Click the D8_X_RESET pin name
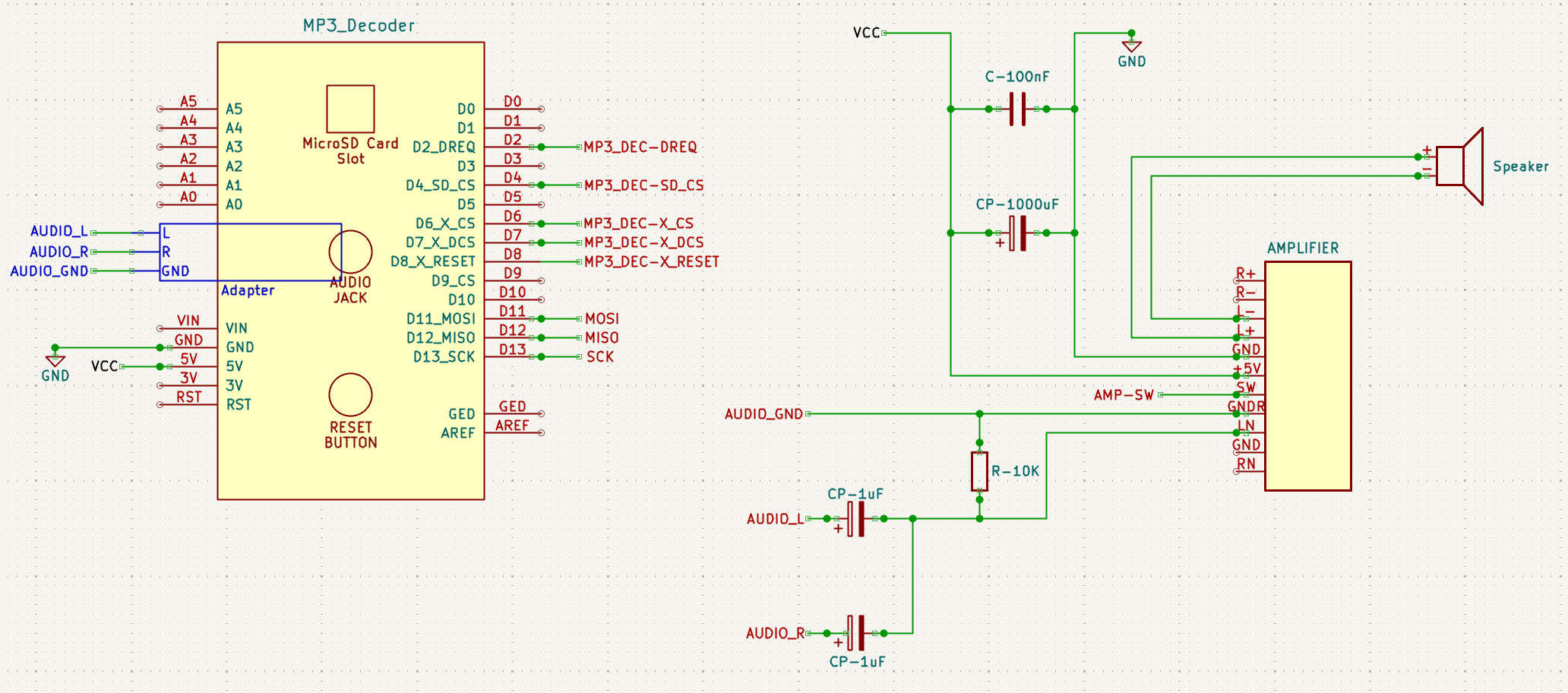Image resolution: width=1568 pixels, height=693 pixels. point(432,261)
